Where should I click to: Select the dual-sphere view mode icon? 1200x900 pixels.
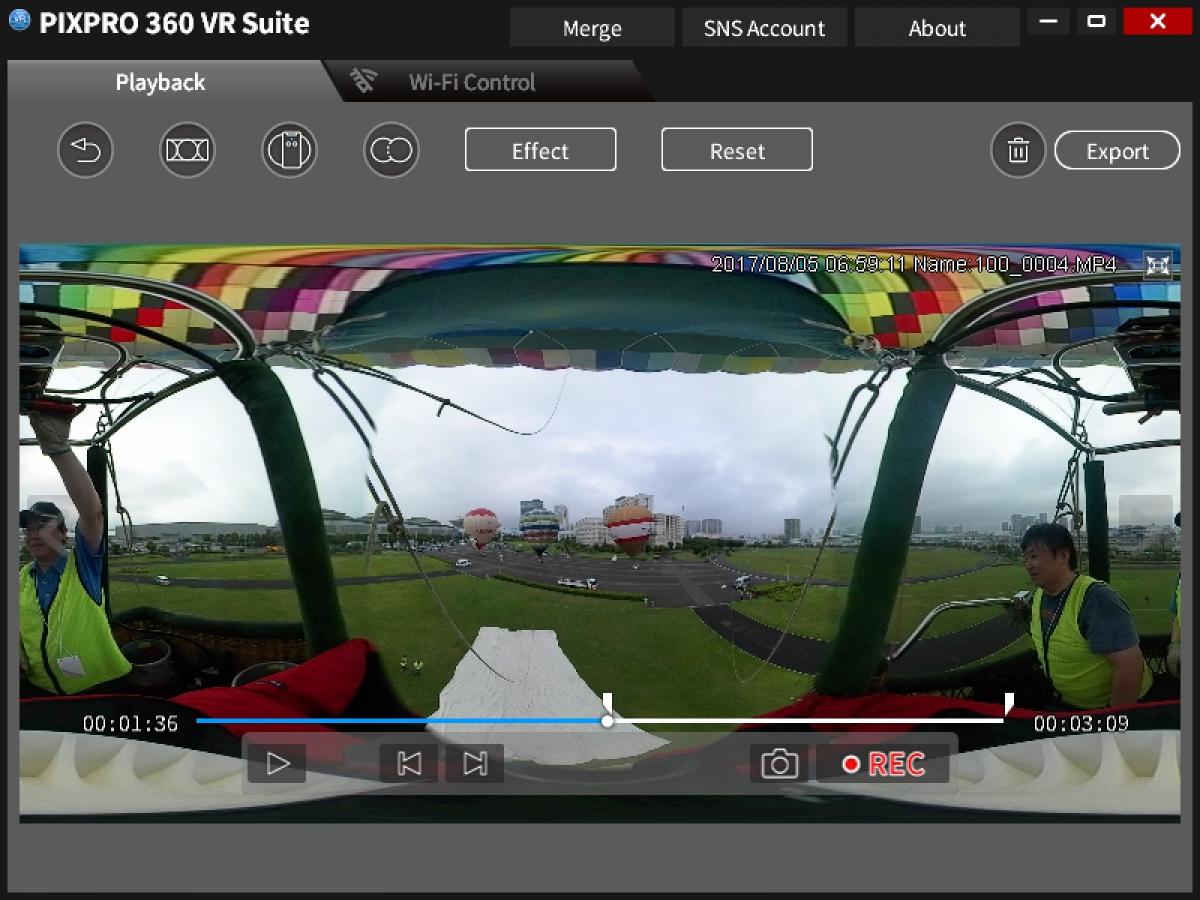click(x=392, y=151)
